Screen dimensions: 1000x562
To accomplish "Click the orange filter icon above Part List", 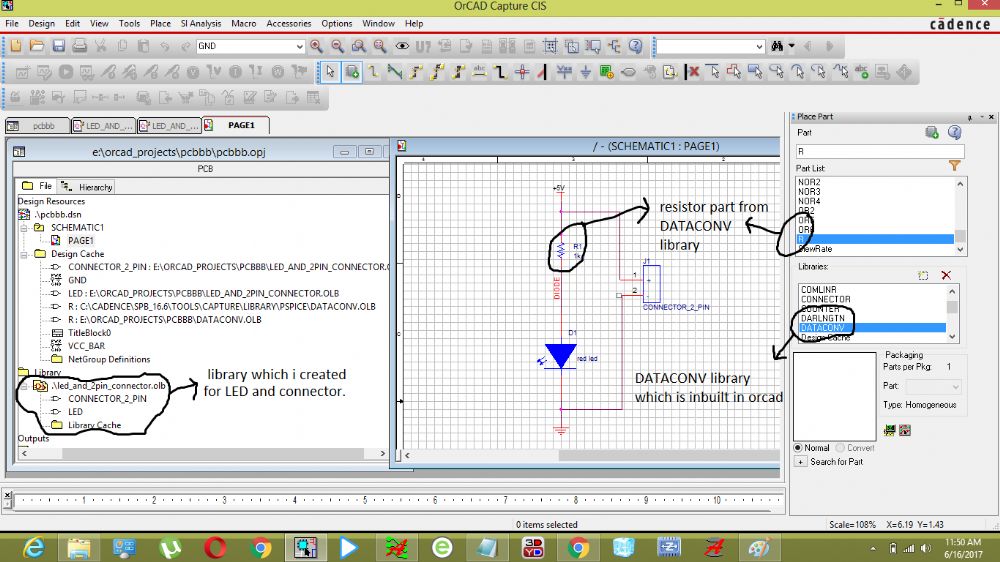I will click(x=954, y=166).
